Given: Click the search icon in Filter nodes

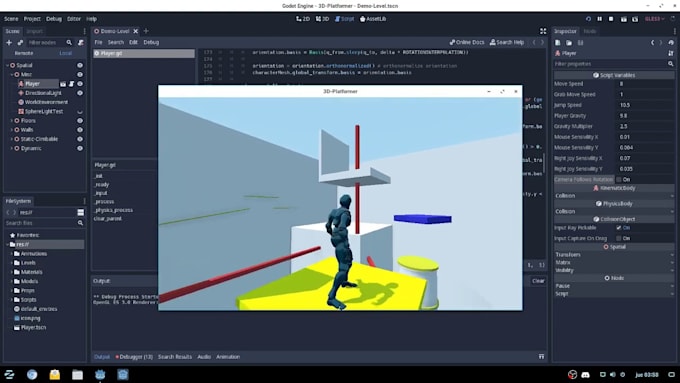Looking at the screenshot, I should pos(69,43).
